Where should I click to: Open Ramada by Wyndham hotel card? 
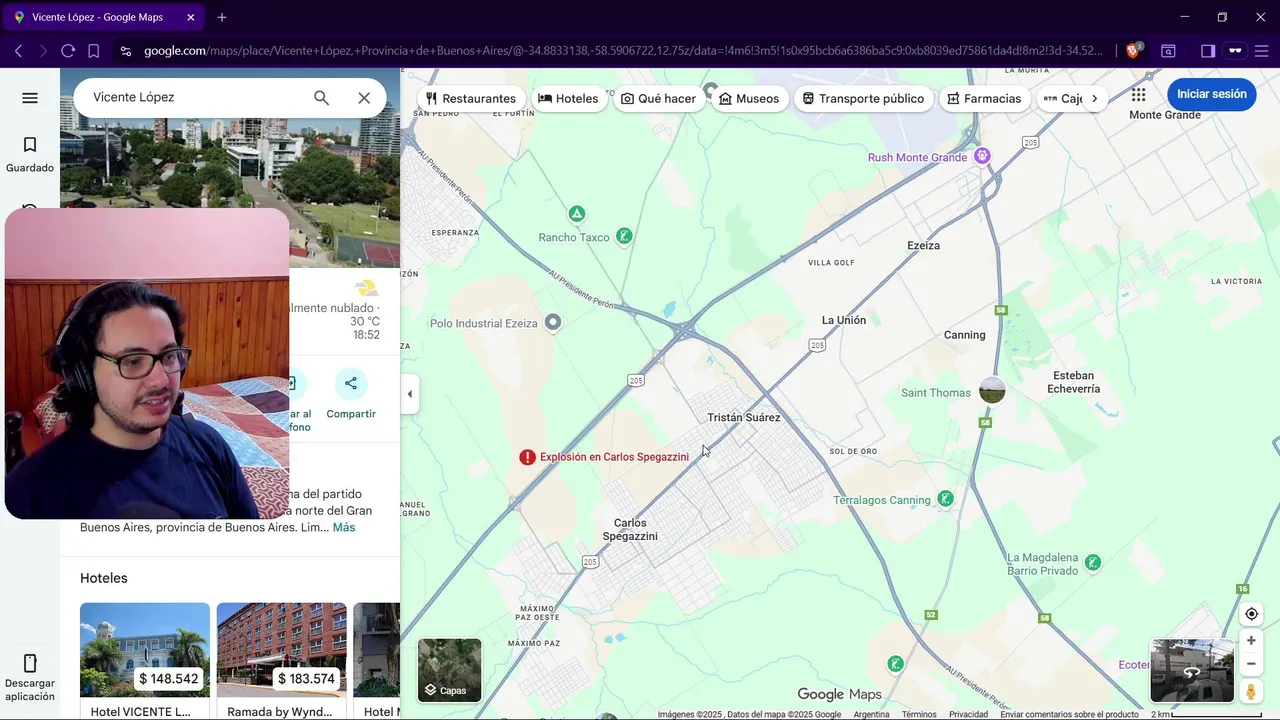tap(282, 660)
